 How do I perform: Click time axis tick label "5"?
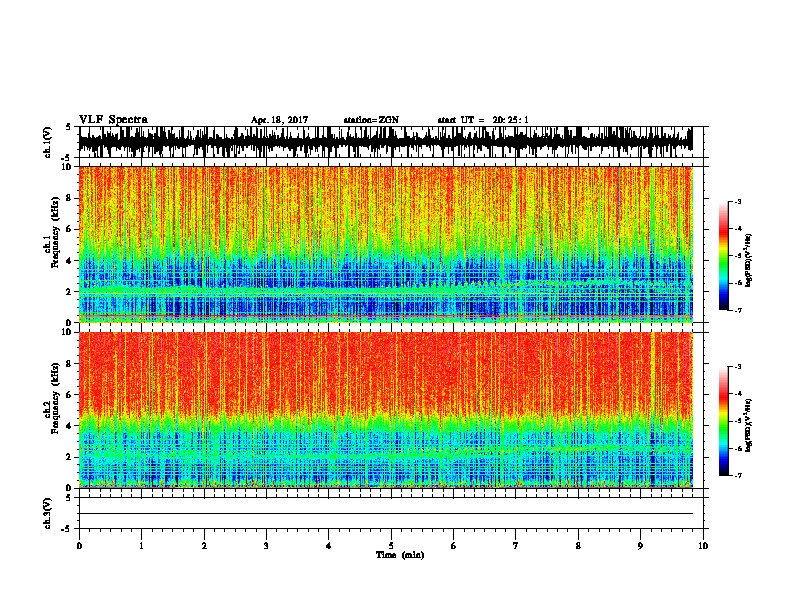point(391,545)
